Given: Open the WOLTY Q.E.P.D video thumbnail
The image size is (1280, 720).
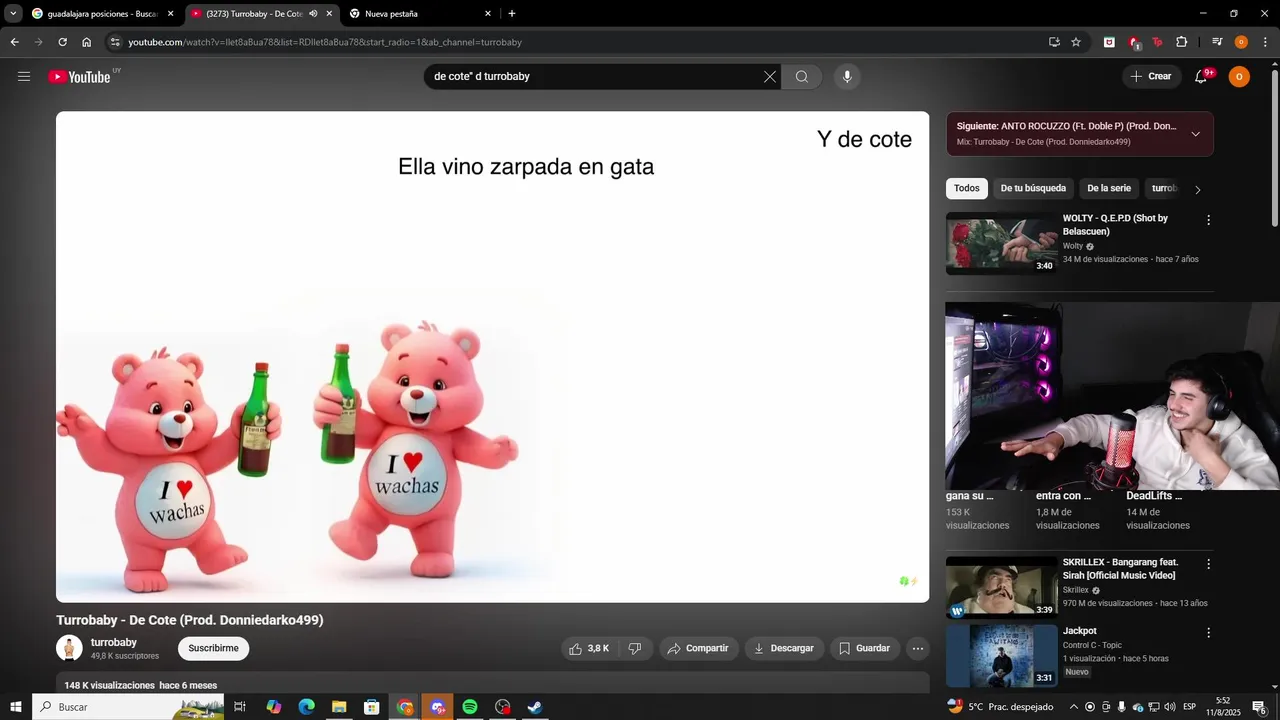Looking at the screenshot, I should [x=1001, y=243].
